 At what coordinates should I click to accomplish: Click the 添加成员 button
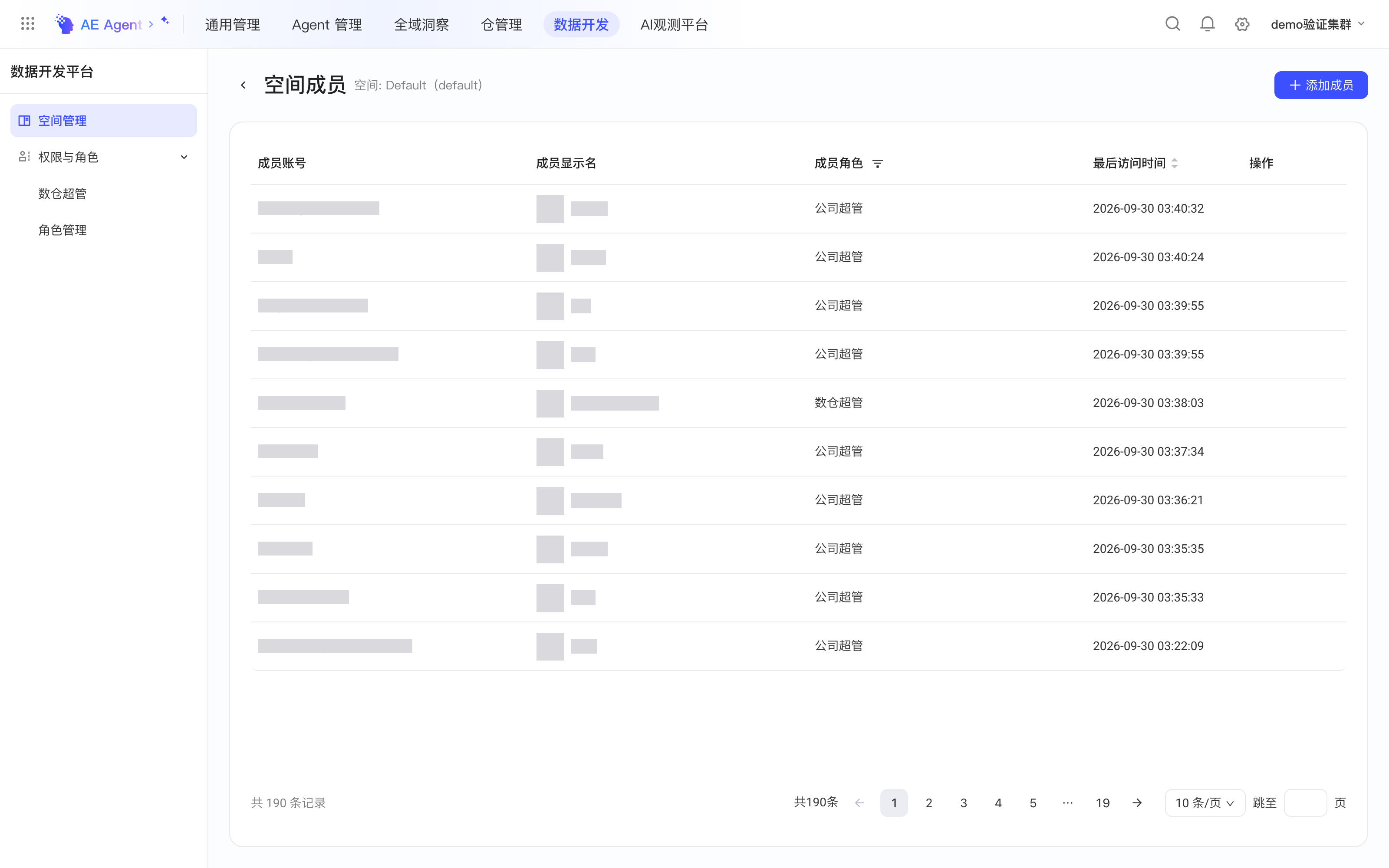(1321, 85)
